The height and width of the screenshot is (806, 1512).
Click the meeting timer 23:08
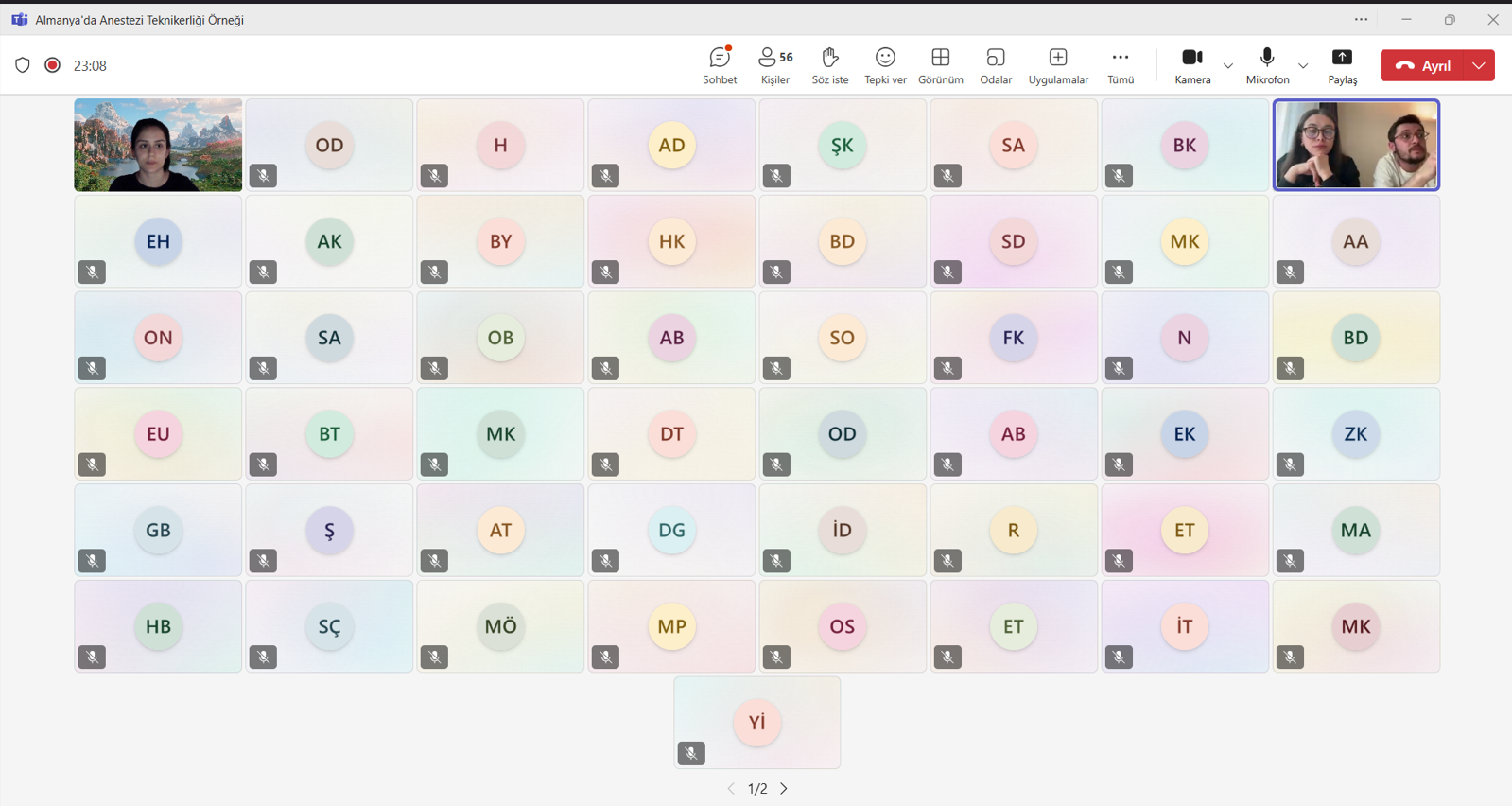click(x=90, y=65)
